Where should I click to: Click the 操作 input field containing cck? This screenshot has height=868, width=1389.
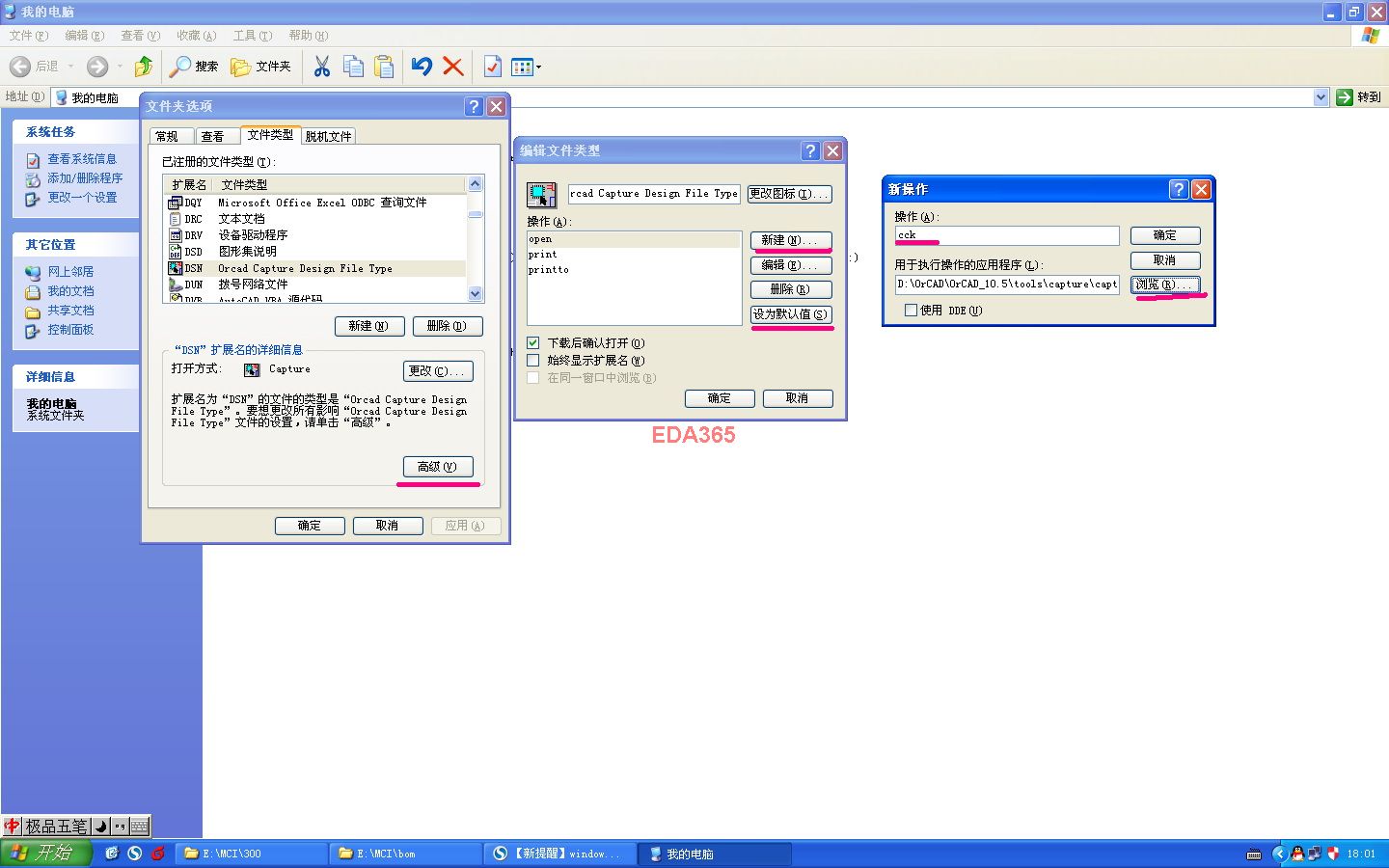[x=1007, y=235]
